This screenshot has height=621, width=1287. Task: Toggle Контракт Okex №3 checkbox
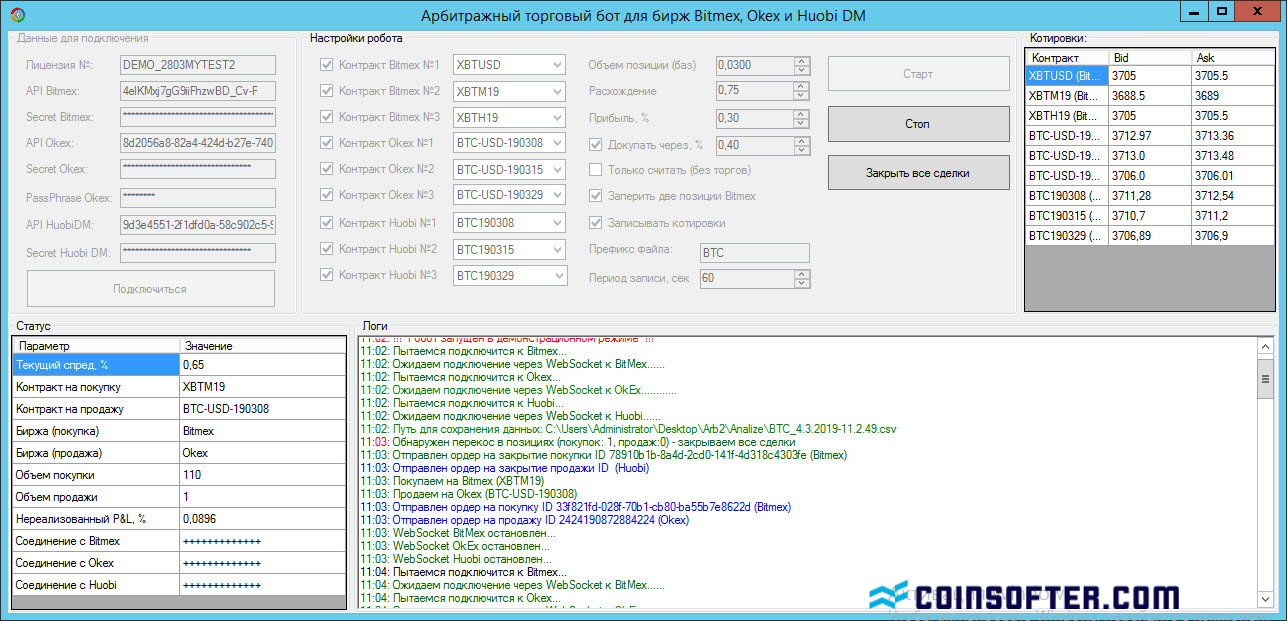point(326,195)
